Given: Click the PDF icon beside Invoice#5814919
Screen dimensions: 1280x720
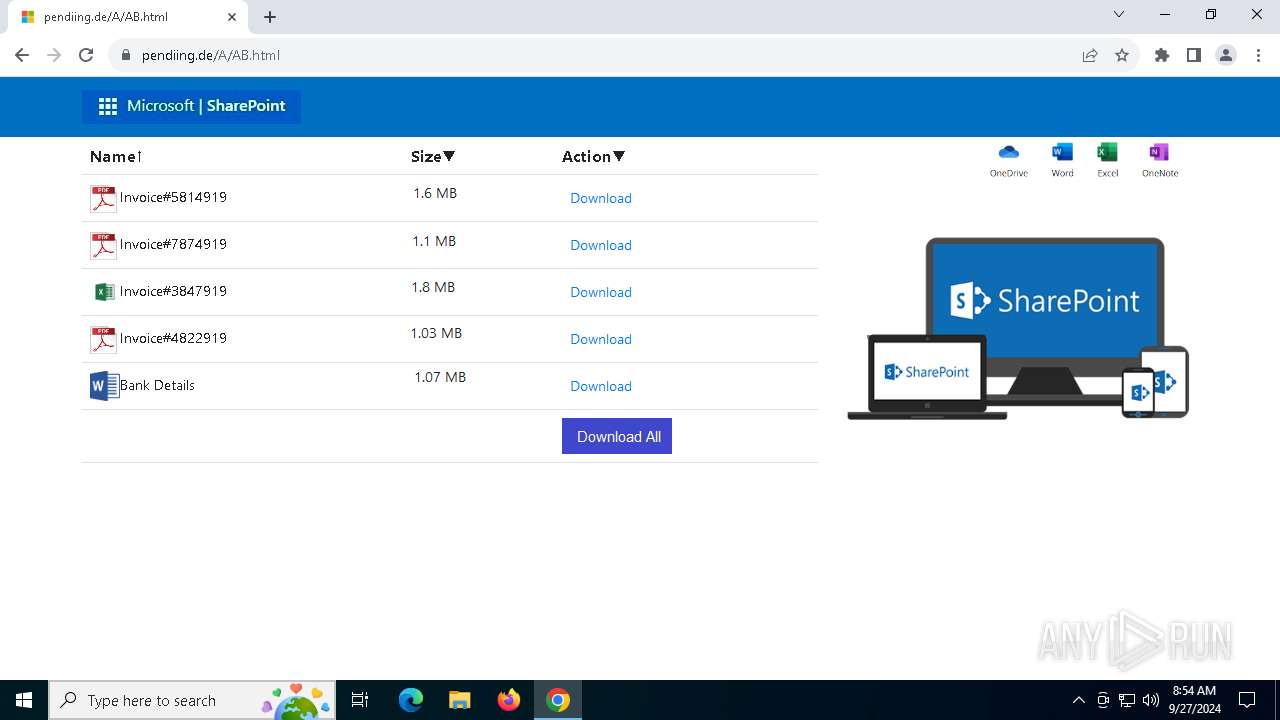Looking at the screenshot, I should [103, 199].
